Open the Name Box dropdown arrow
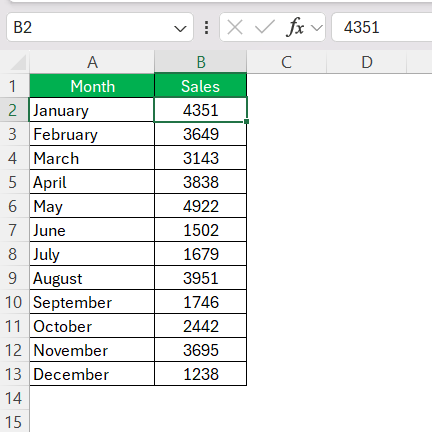 click(180, 29)
